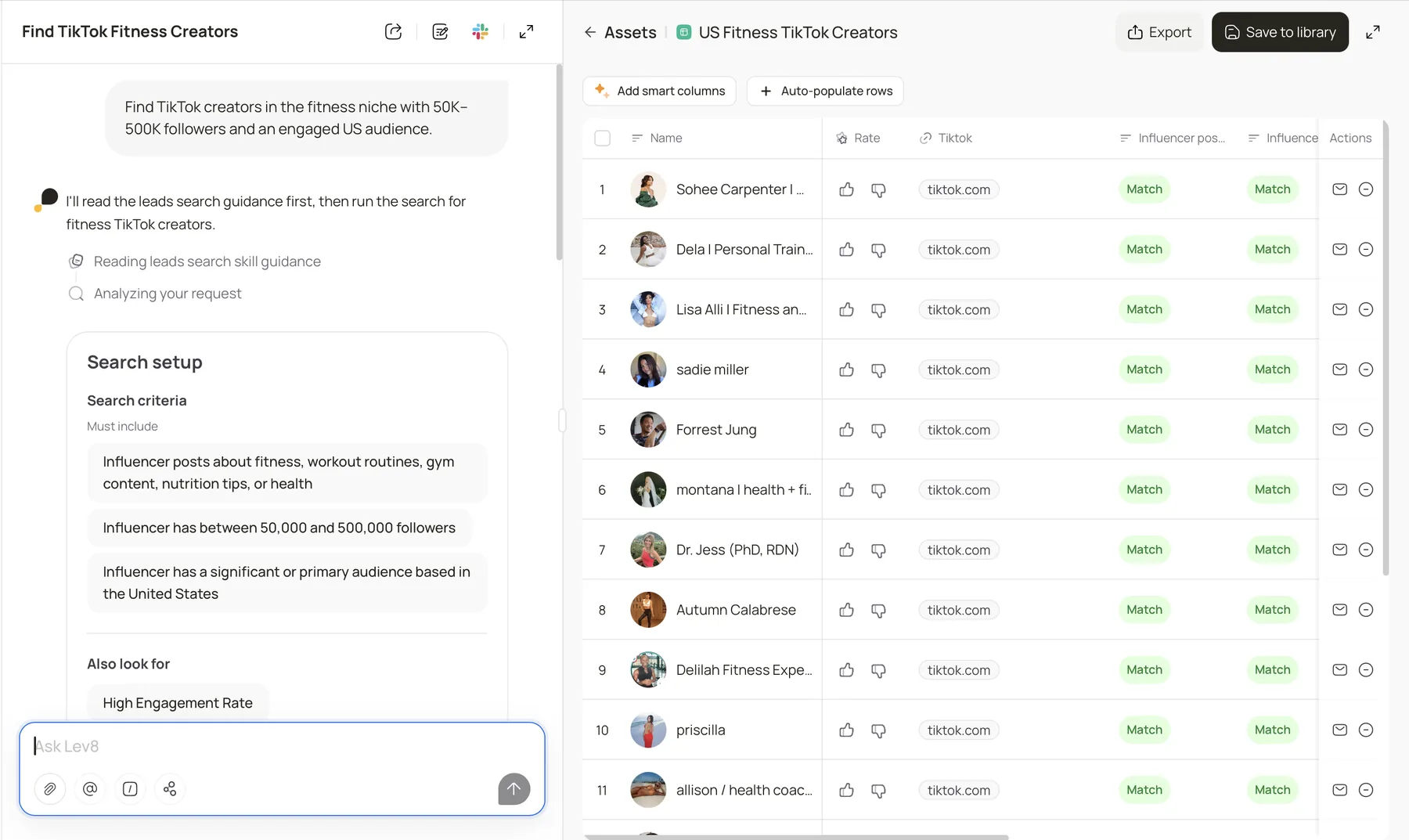The image size is (1409, 840).
Task: Click Auto-populate rows button
Action: pyautogui.click(x=825, y=91)
